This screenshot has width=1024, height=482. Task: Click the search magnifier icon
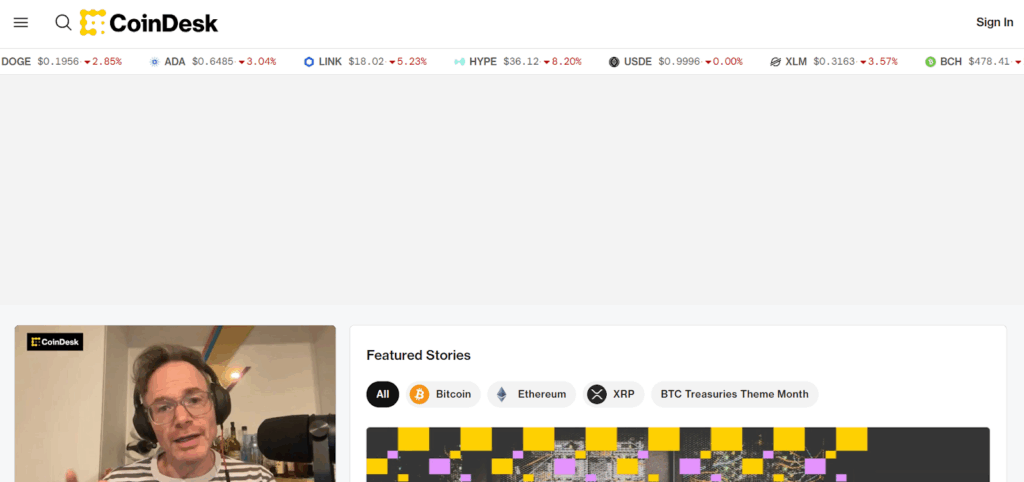pyautogui.click(x=63, y=23)
